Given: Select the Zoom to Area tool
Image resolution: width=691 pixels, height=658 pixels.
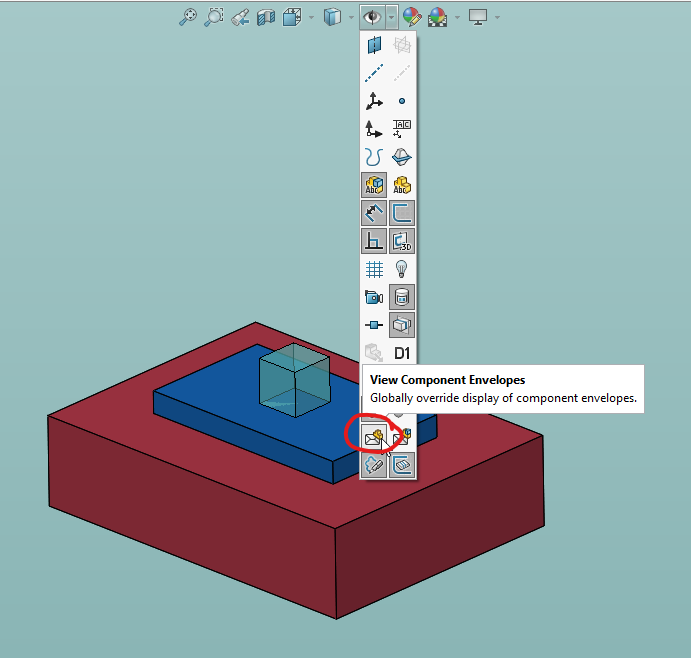Looking at the screenshot, I should [213, 17].
